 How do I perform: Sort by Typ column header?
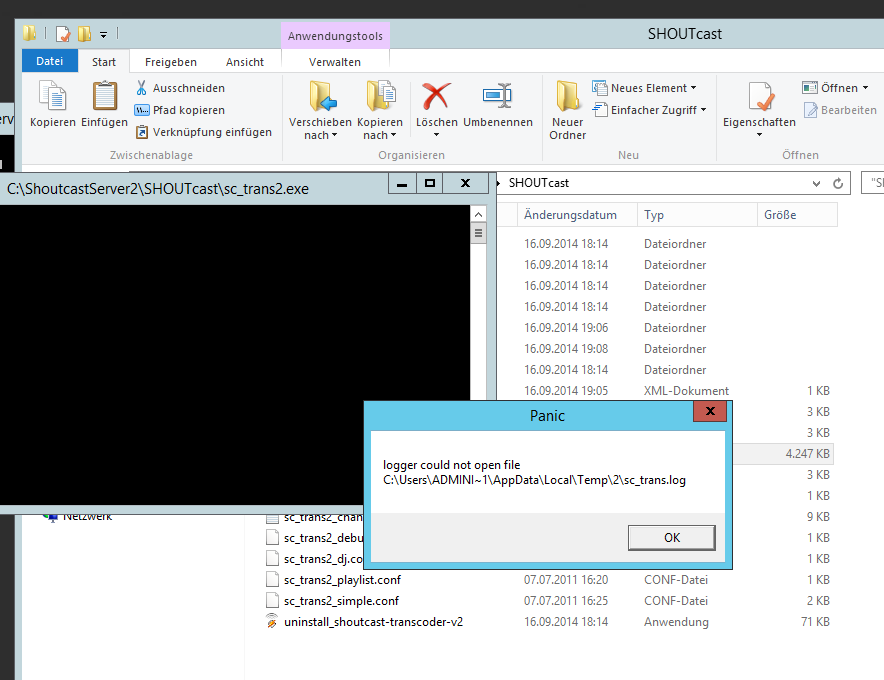(x=697, y=215)
